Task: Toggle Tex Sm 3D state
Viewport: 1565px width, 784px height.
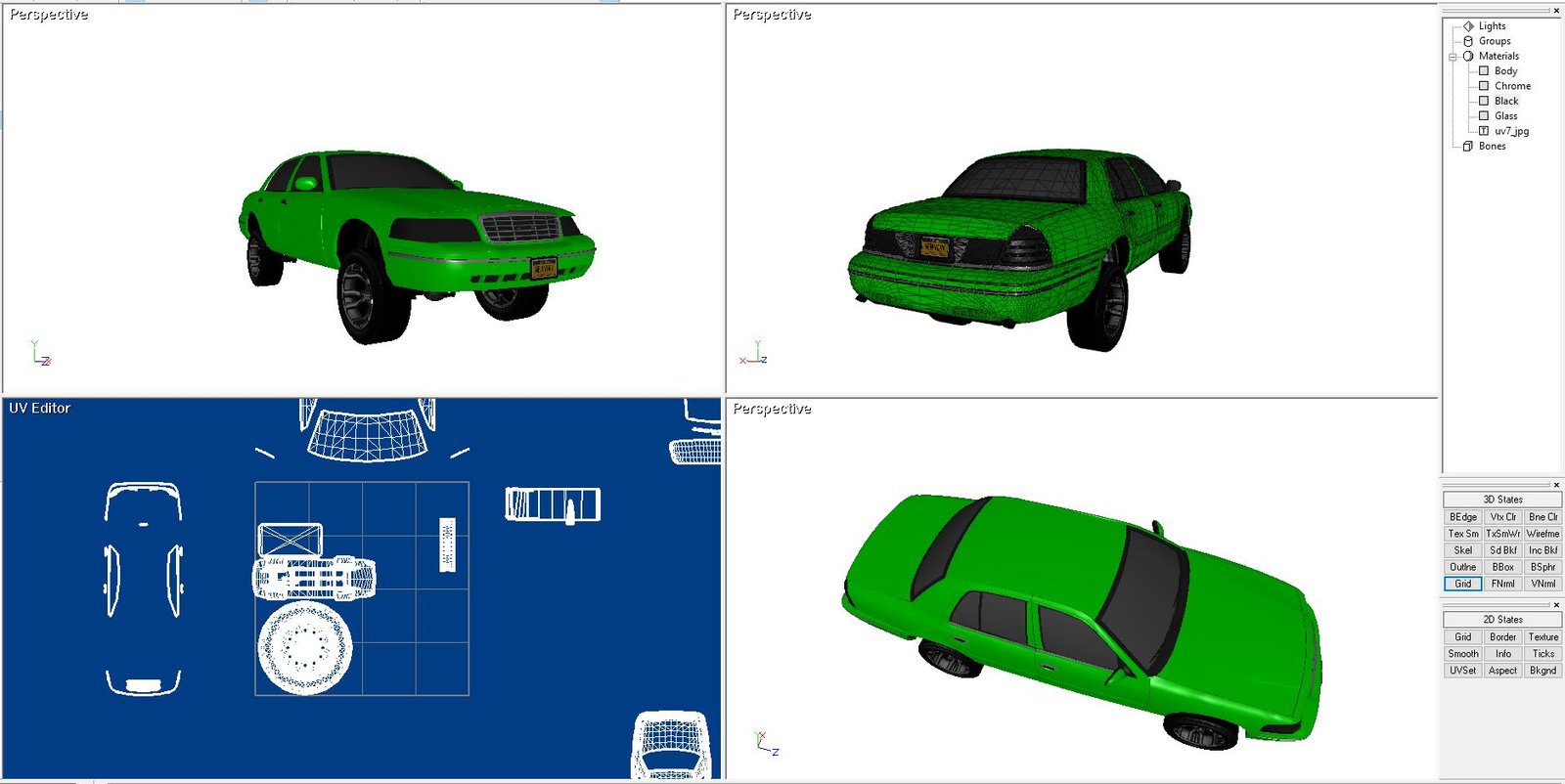Action: [x=1463, y=534]
